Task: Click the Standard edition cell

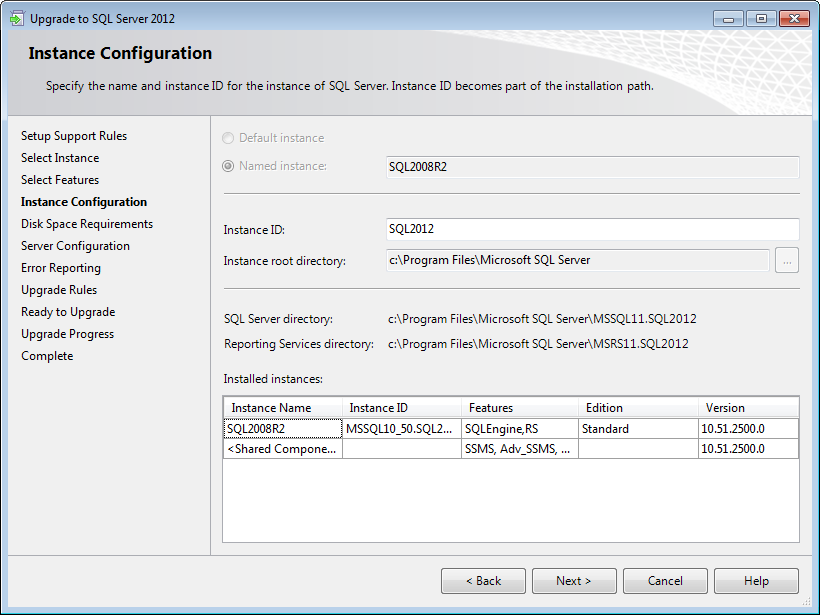Action: [638, 429]
